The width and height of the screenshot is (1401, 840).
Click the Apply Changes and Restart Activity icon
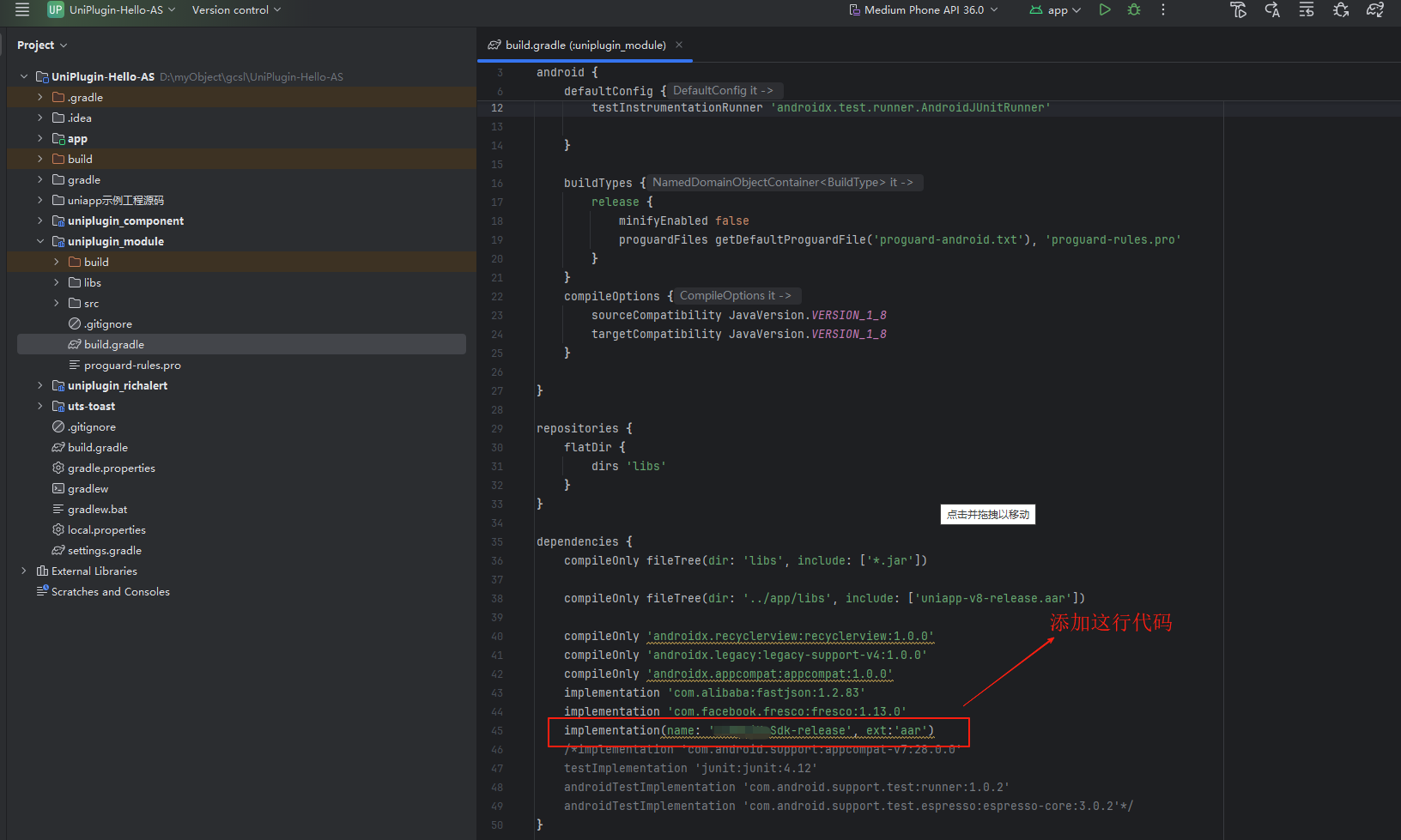1272,9
